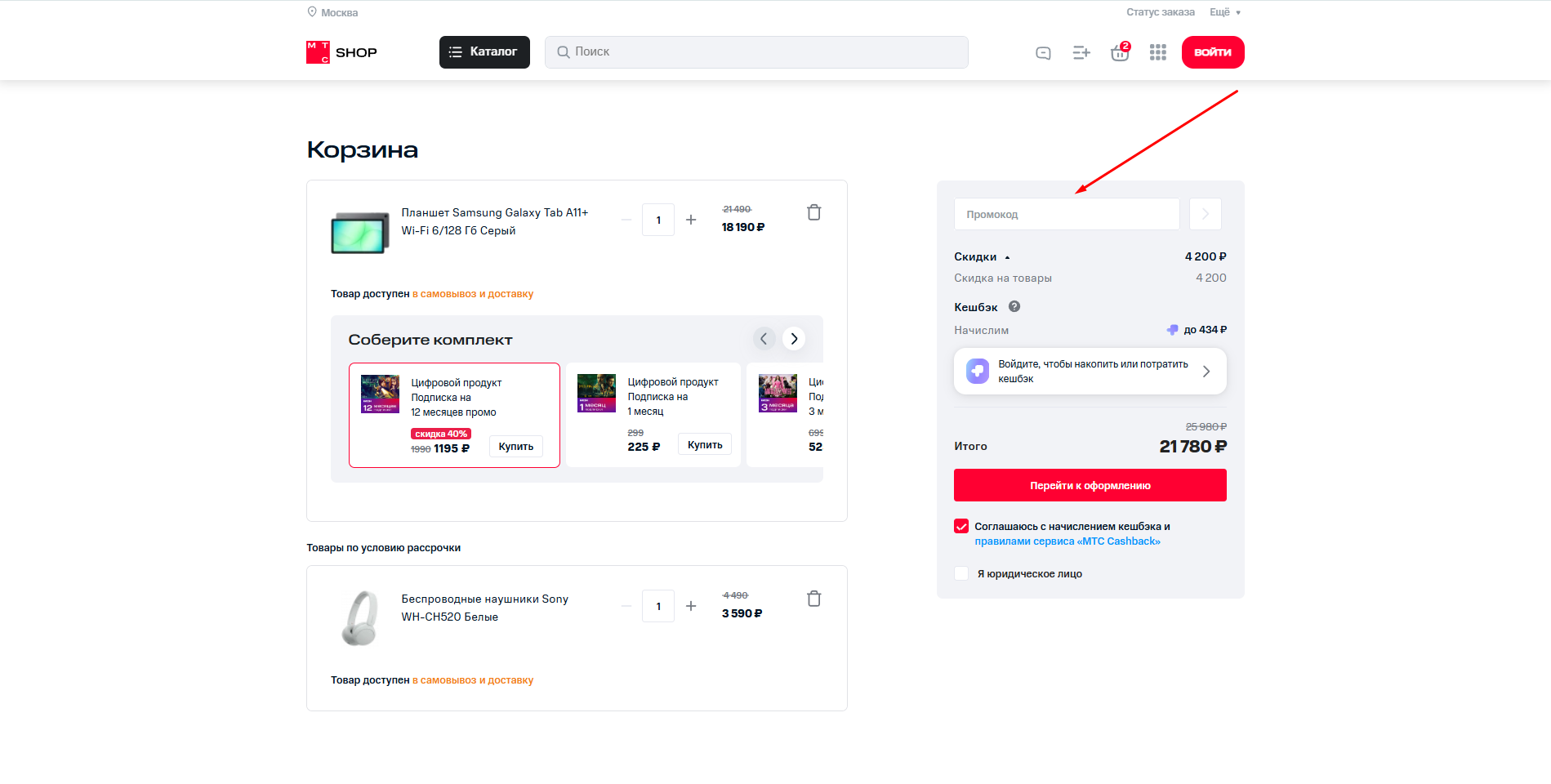Open the cart basket icon in header
The height and width of the screenshot is (784, 1551).
coord(1119,53)
